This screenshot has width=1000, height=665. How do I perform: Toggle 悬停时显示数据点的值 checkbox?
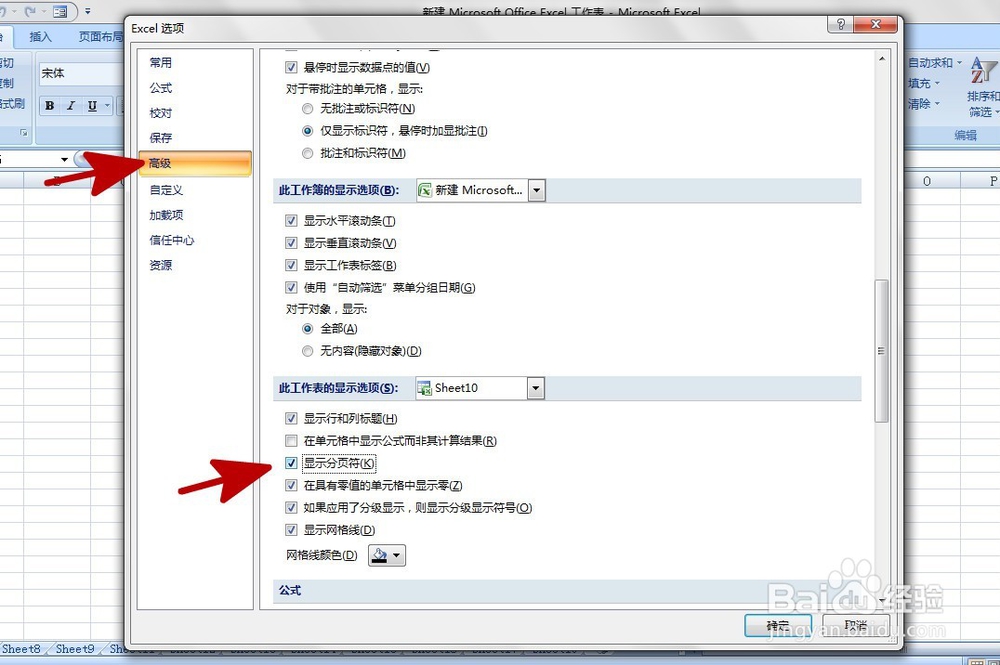[x=291, y=67]
